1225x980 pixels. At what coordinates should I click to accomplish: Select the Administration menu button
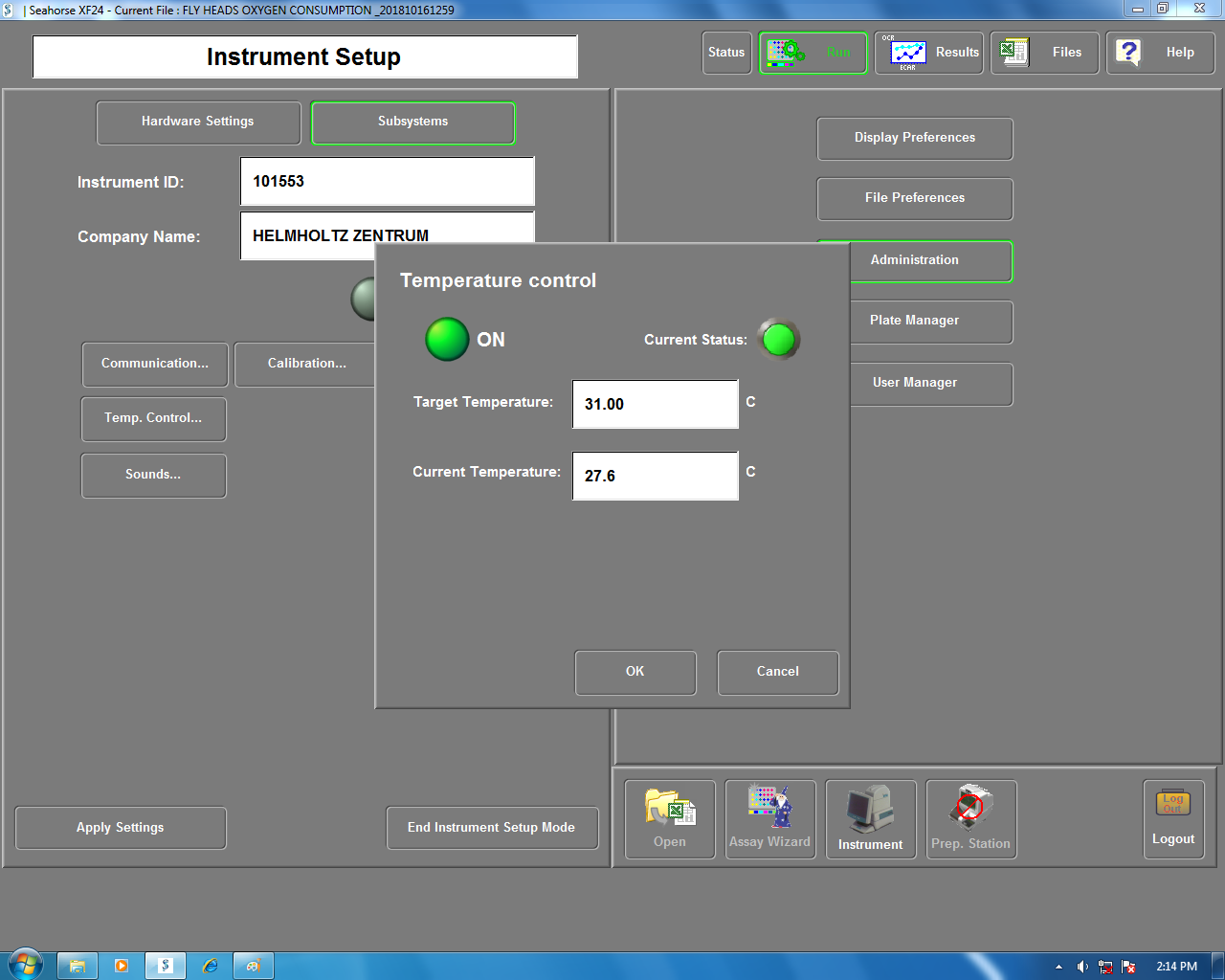tap(929, 261)
